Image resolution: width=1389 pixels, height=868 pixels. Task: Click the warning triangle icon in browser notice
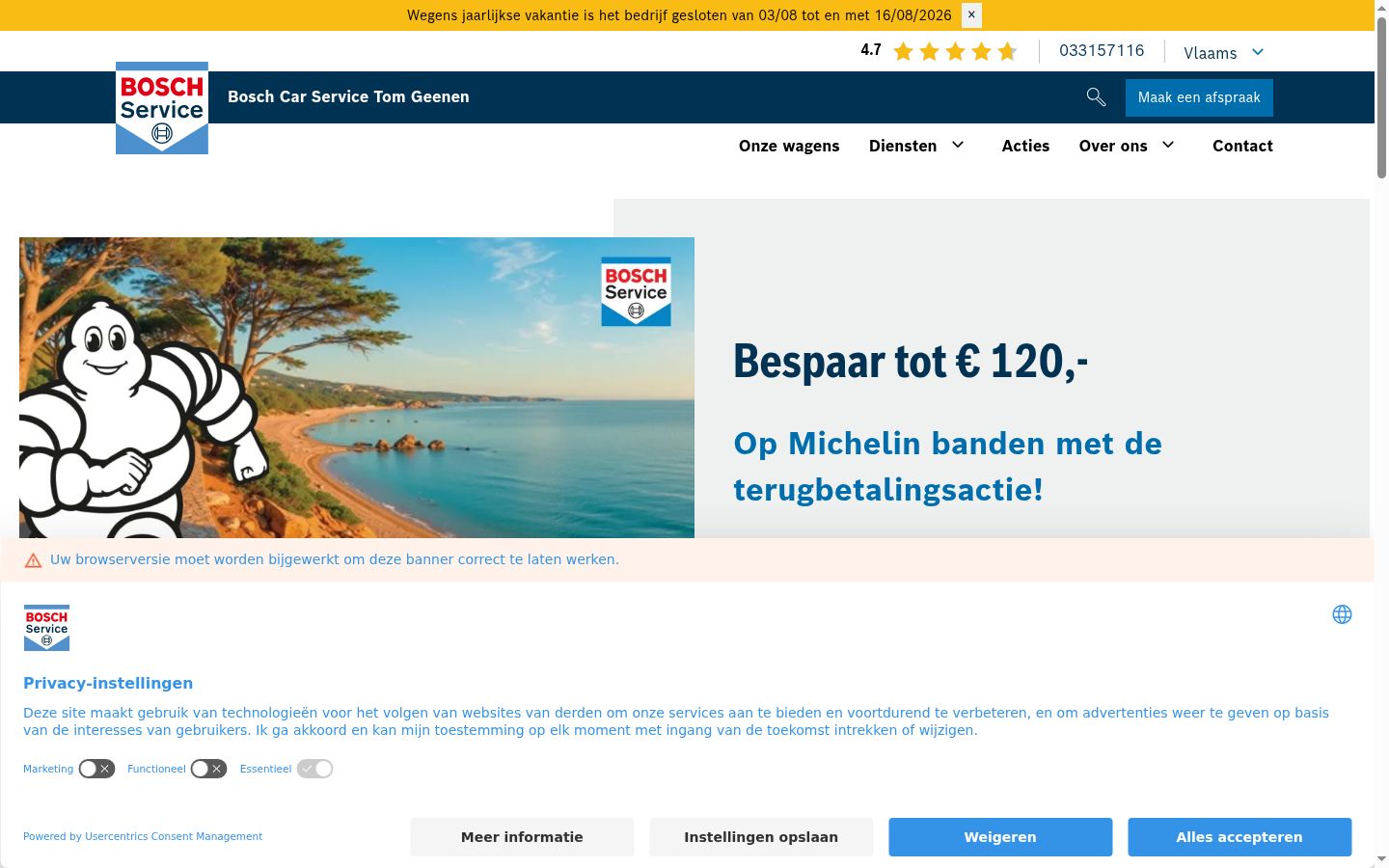tap(33, 560)
